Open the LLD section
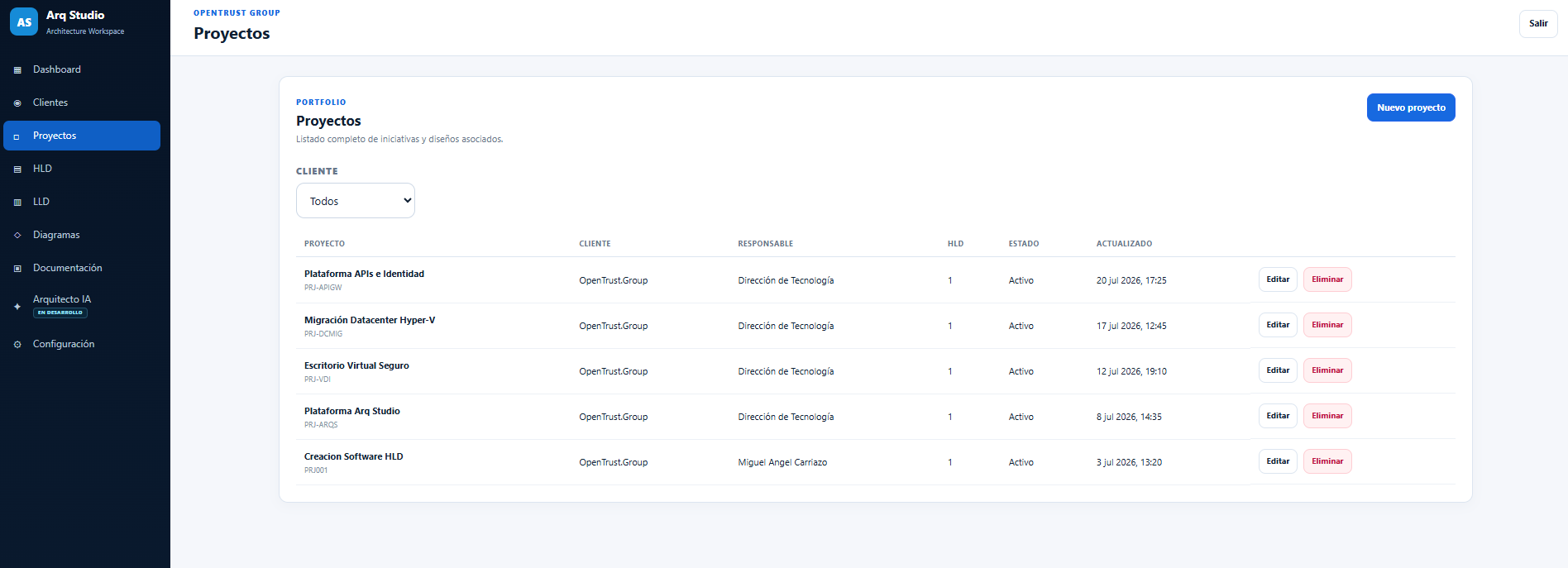Viewport: 1568px width, 568px height. pos(82,202)
